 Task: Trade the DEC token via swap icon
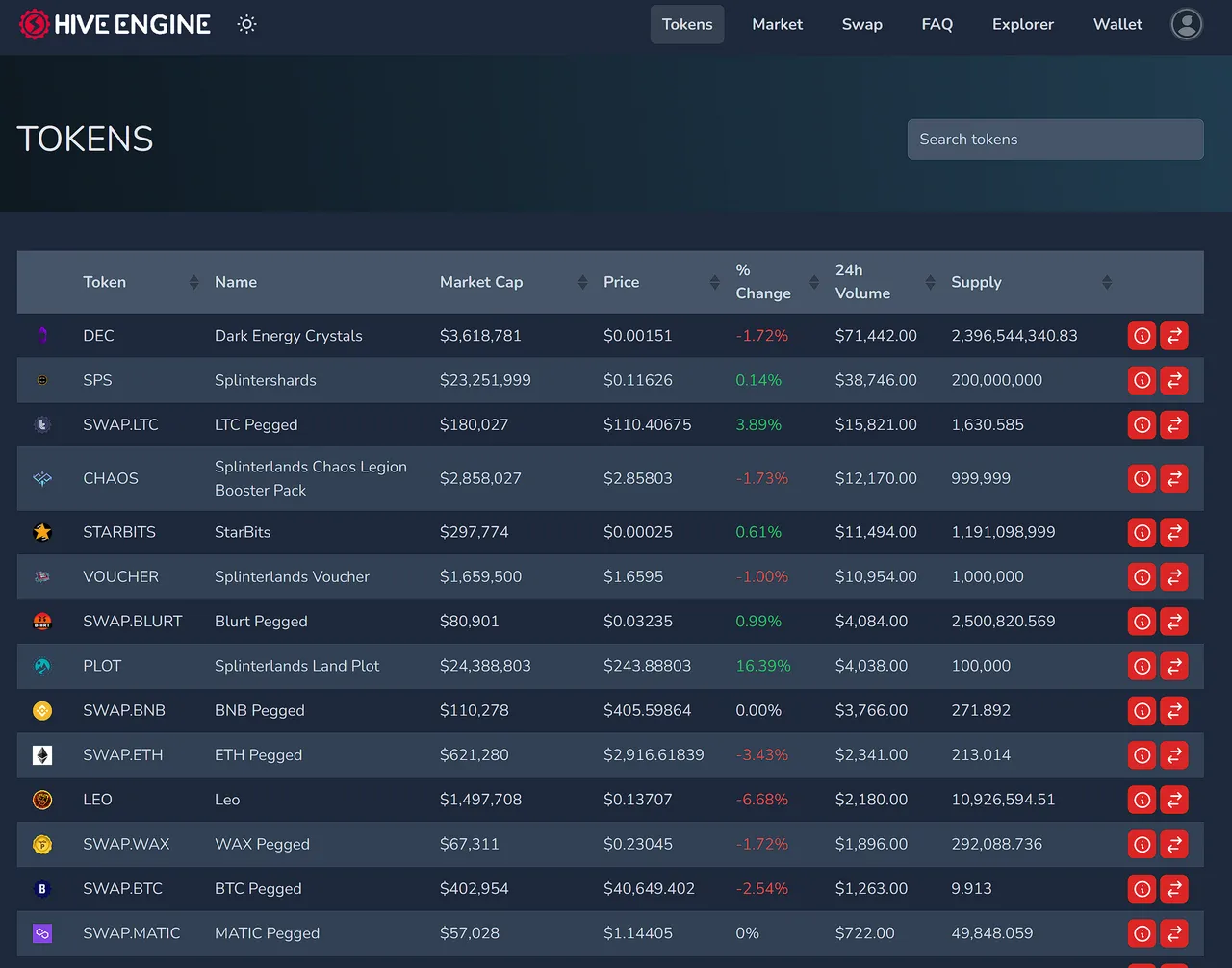pos(1174,336)
